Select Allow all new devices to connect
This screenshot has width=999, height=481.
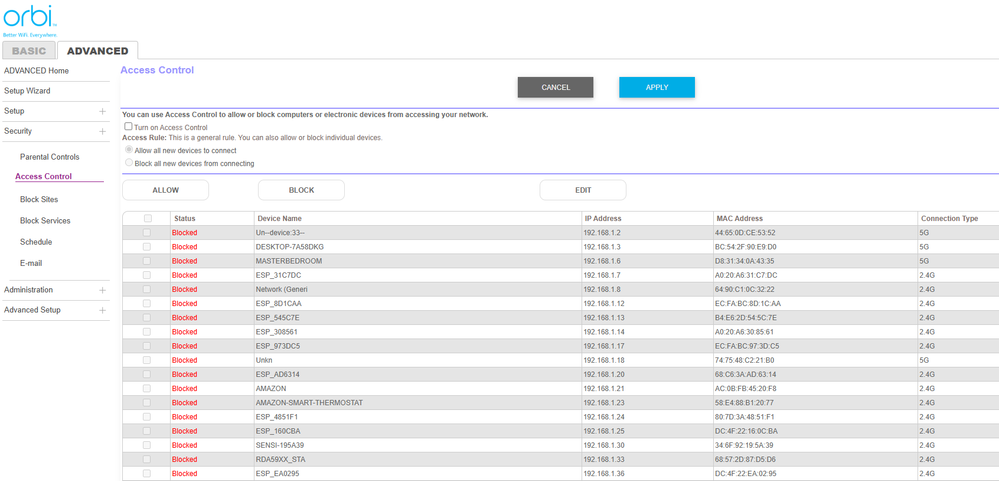[128, 150]
